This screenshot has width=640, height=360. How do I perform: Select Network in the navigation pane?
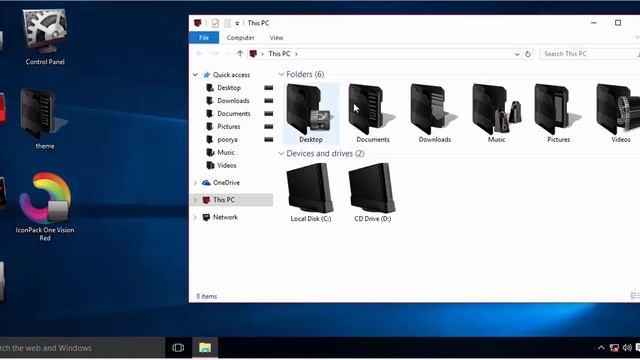click(225, 217)
